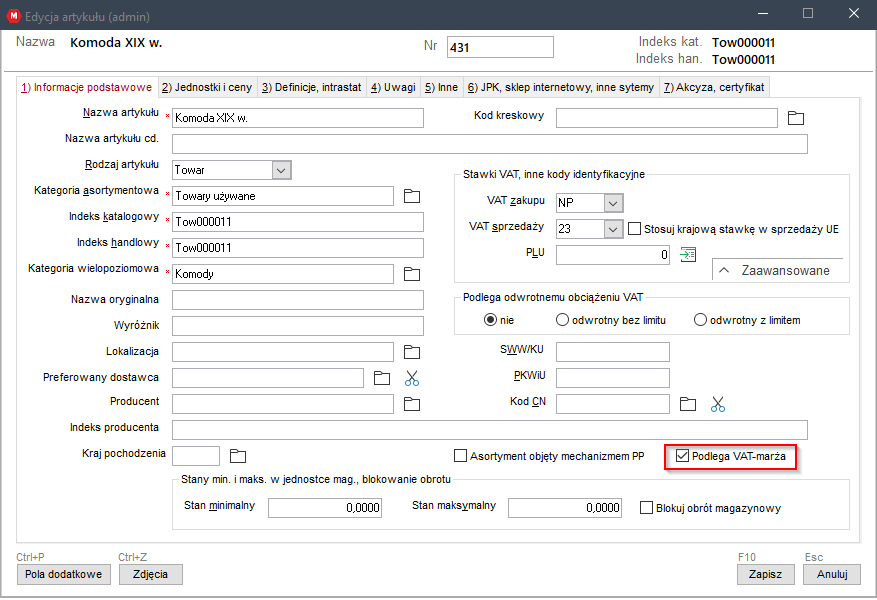This screenshot has width=877, height=600.
Task: Open VAT zakupu dropdown
Action: coord(613,203)
